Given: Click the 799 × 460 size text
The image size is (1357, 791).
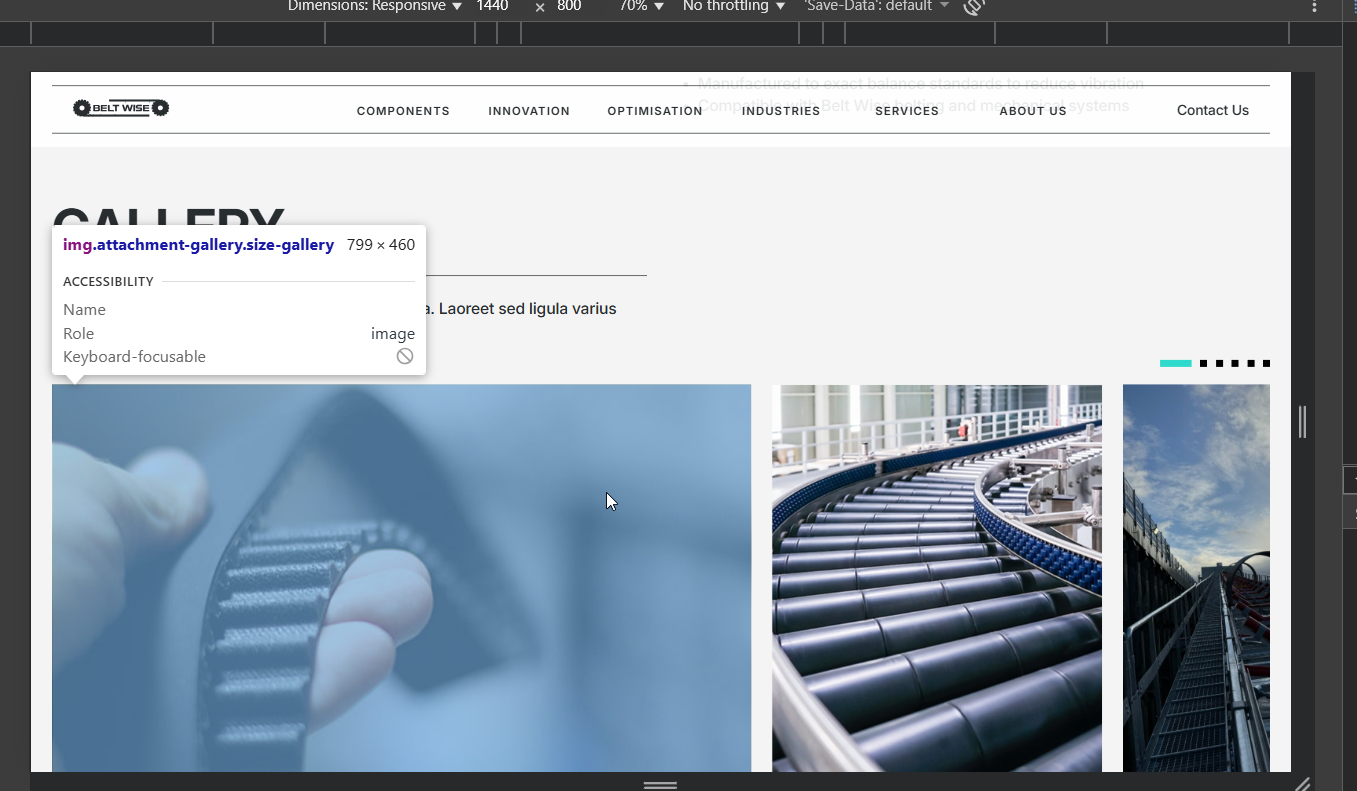Looking at the screenshot, I should point(381,245).
